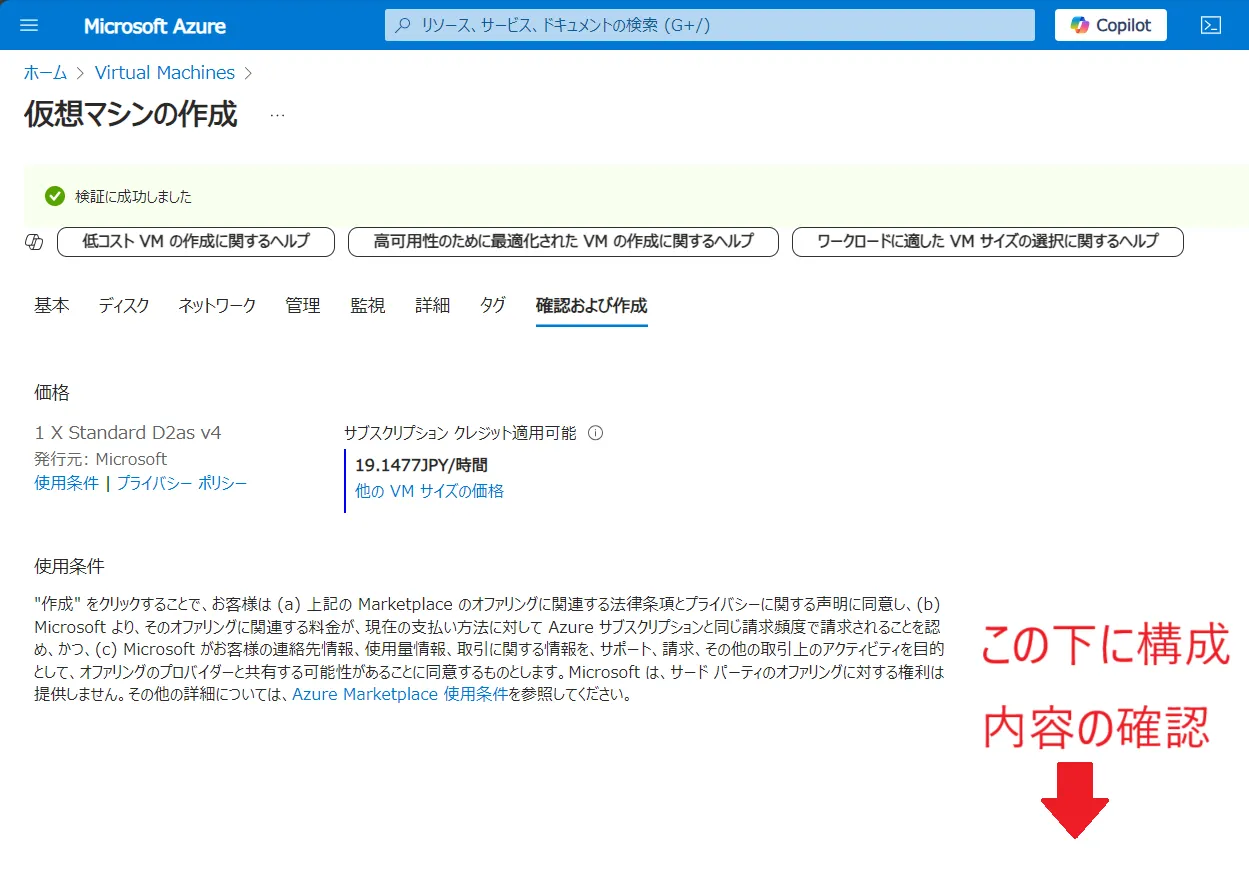Click ワークロードに適した VM サイズ help button
Image resolution: width=1249 pixels, height=872 pixels.
[987, 242]
